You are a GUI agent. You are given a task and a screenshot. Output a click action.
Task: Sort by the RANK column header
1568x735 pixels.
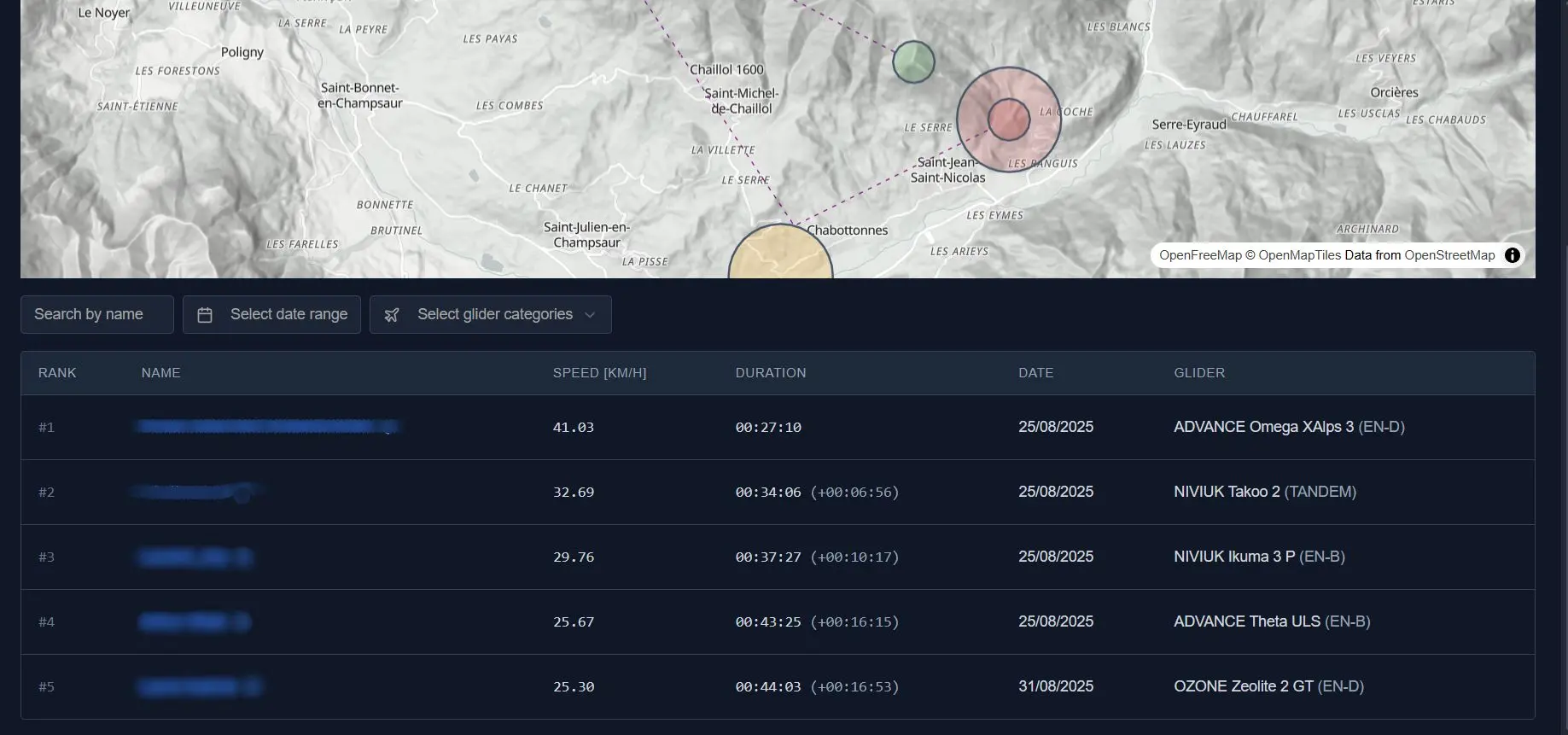pyautogui.click(x=57, y=373)
